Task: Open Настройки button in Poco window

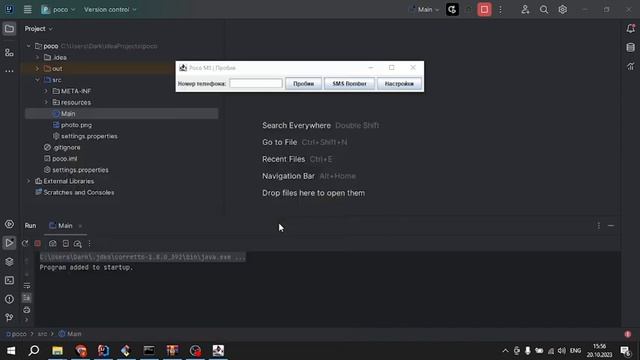Action: click(x=399, y=84)
